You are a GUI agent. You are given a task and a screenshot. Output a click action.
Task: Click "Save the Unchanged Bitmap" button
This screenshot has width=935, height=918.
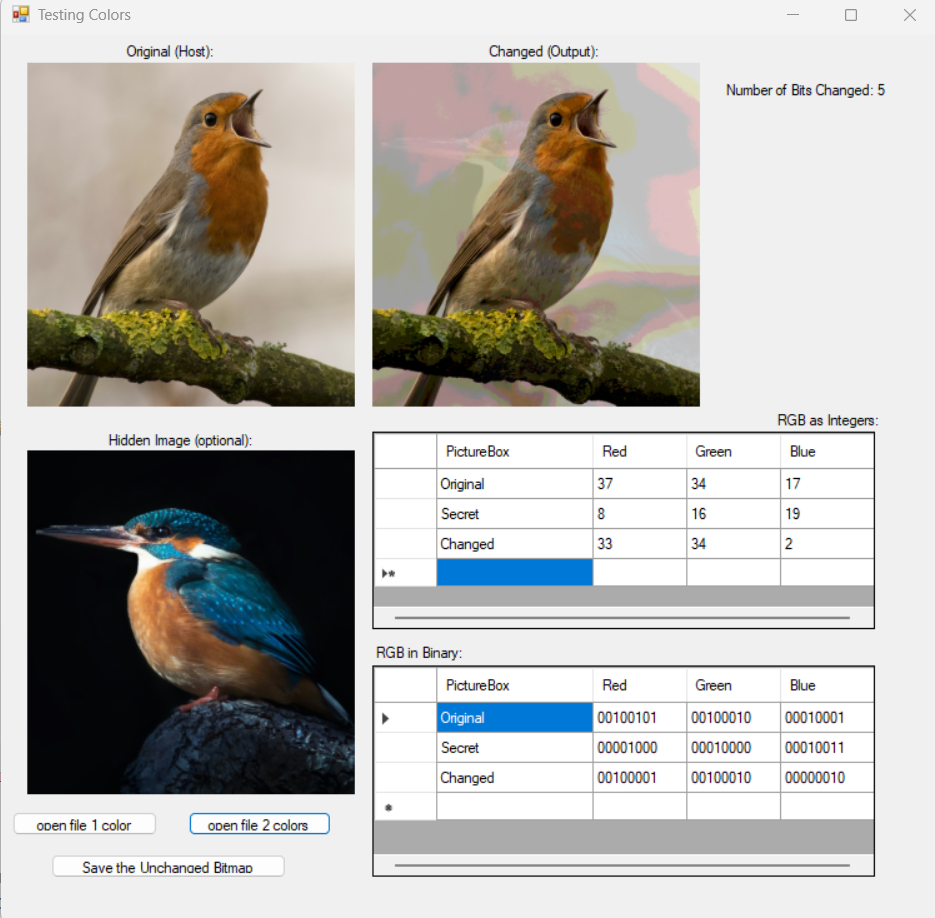[168, 867]
